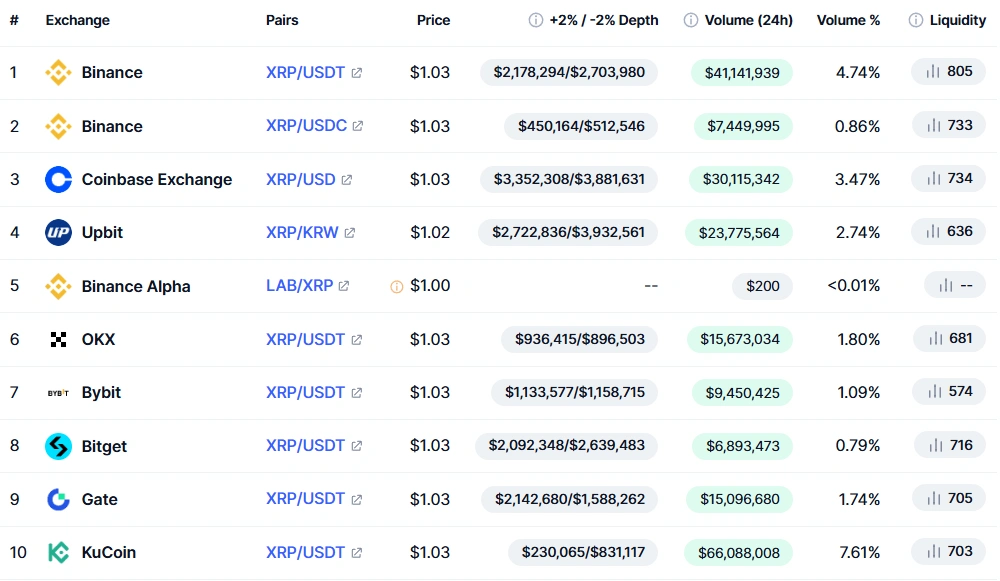Click the Upbit logo icon

(x=58, y=233)
